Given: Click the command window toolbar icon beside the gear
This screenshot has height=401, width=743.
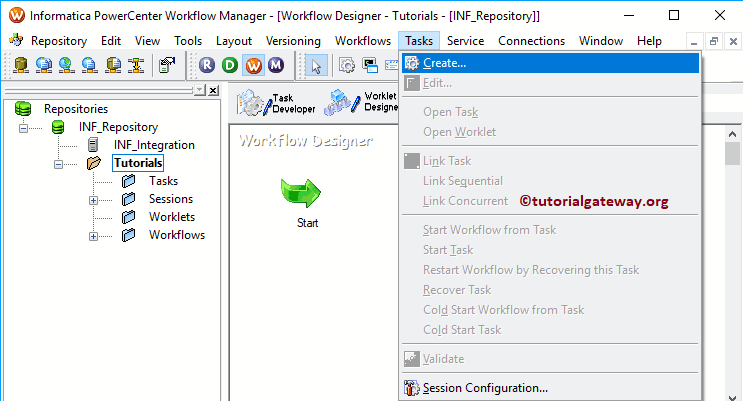Looking at the screenshot, I should point(370,65).
